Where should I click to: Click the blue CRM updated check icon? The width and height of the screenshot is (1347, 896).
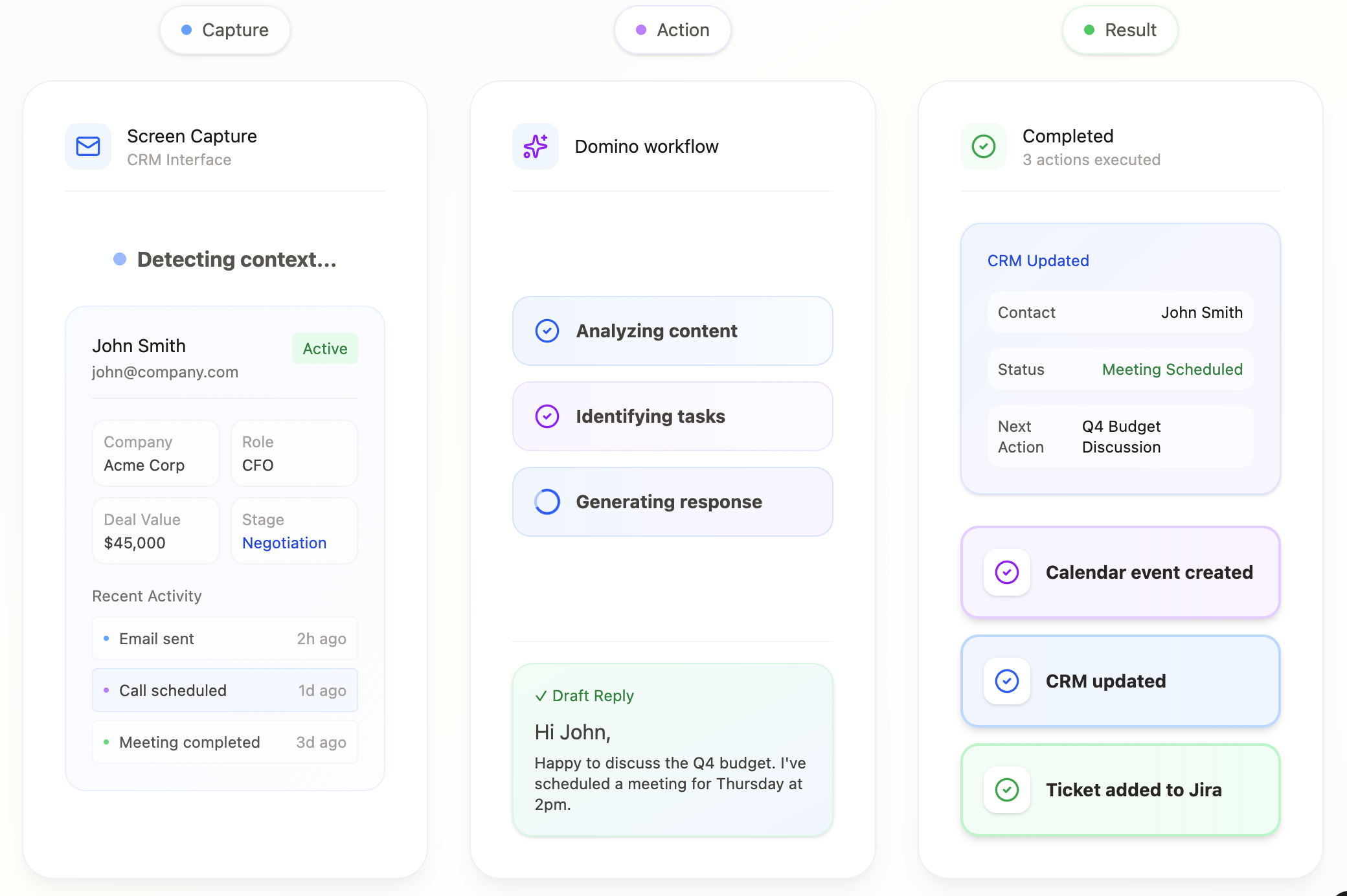pyautogui.click(x=1007, y=681)
